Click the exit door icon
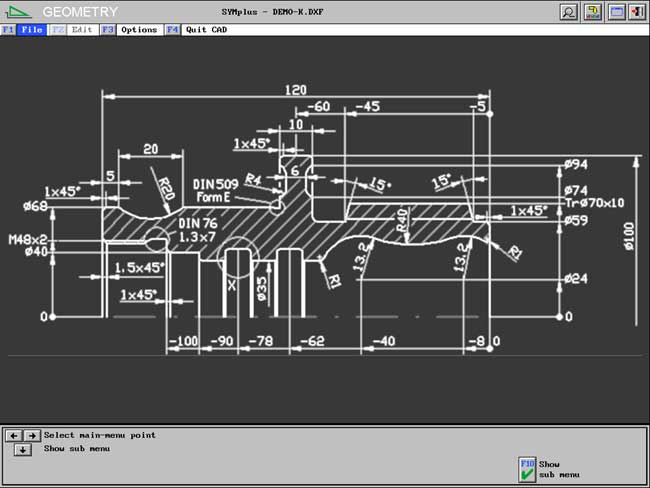Viewport: 650px width, 488px height. pos(637,12)
